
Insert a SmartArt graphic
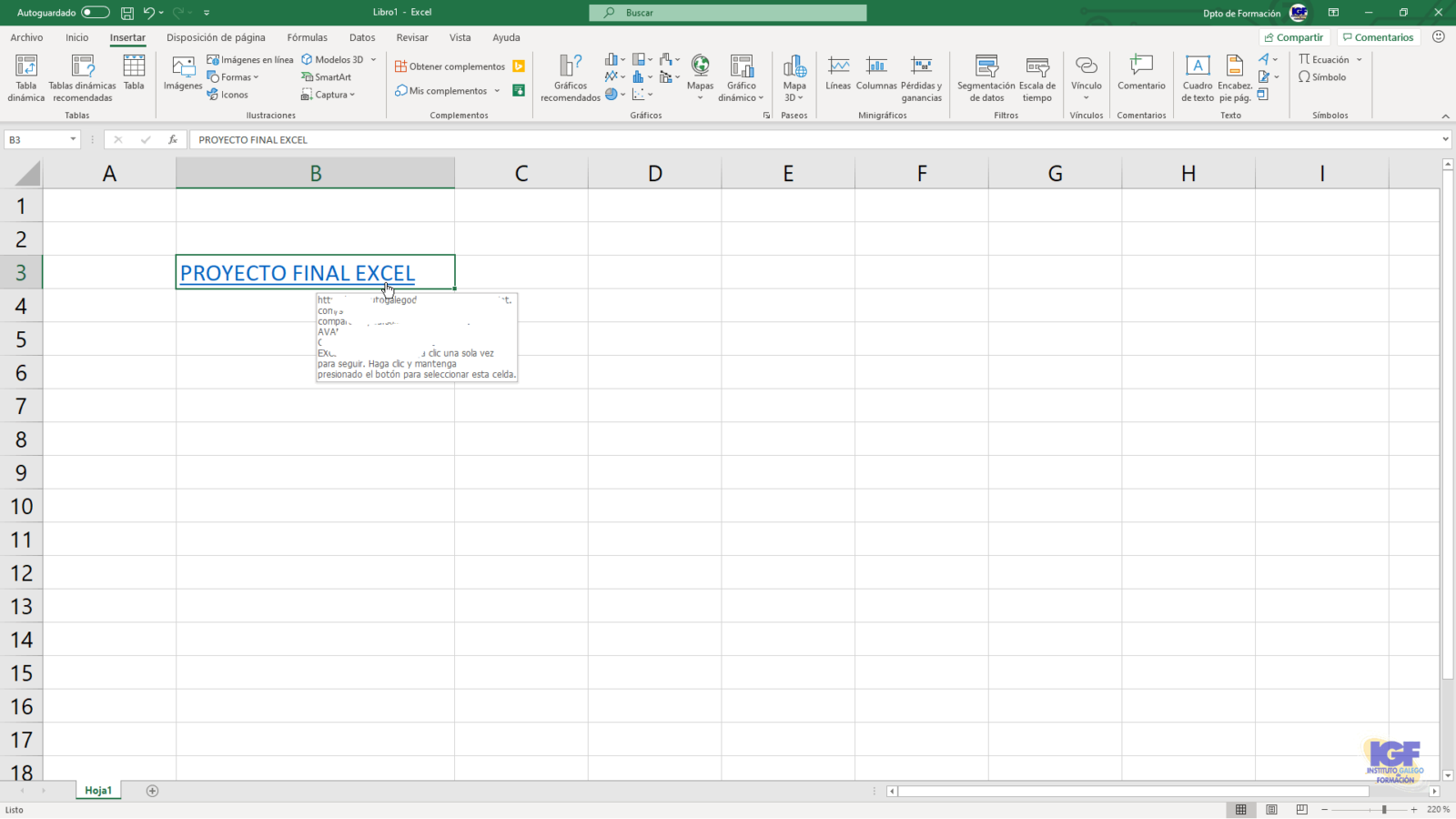pos(327,77)
